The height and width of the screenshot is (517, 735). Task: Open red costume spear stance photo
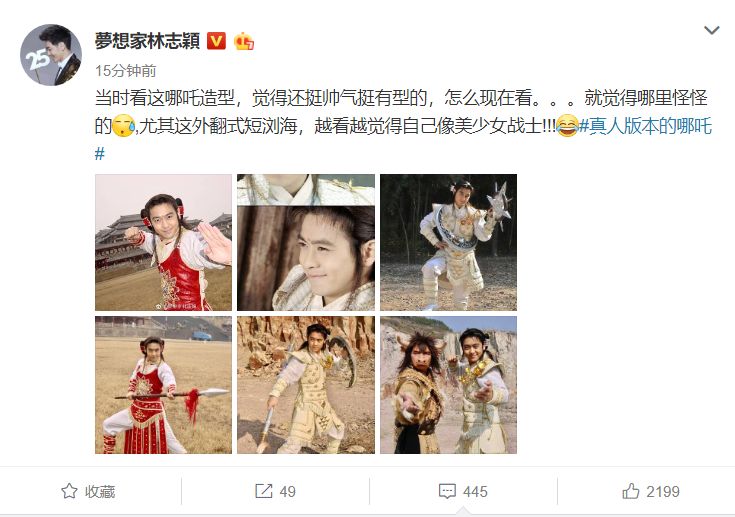point(163,385)
